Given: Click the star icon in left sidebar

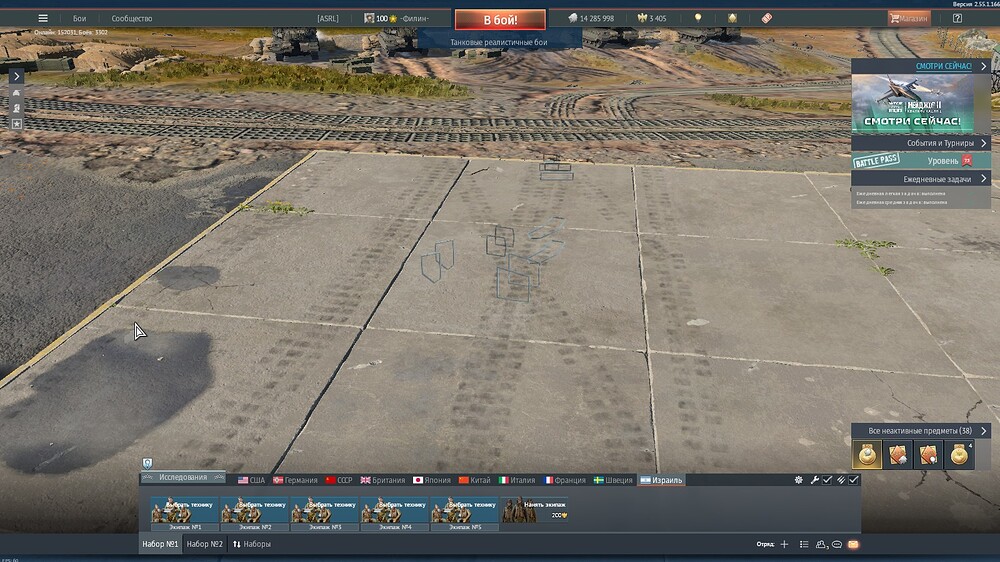Looking at the screenshot, I should 17,124.
